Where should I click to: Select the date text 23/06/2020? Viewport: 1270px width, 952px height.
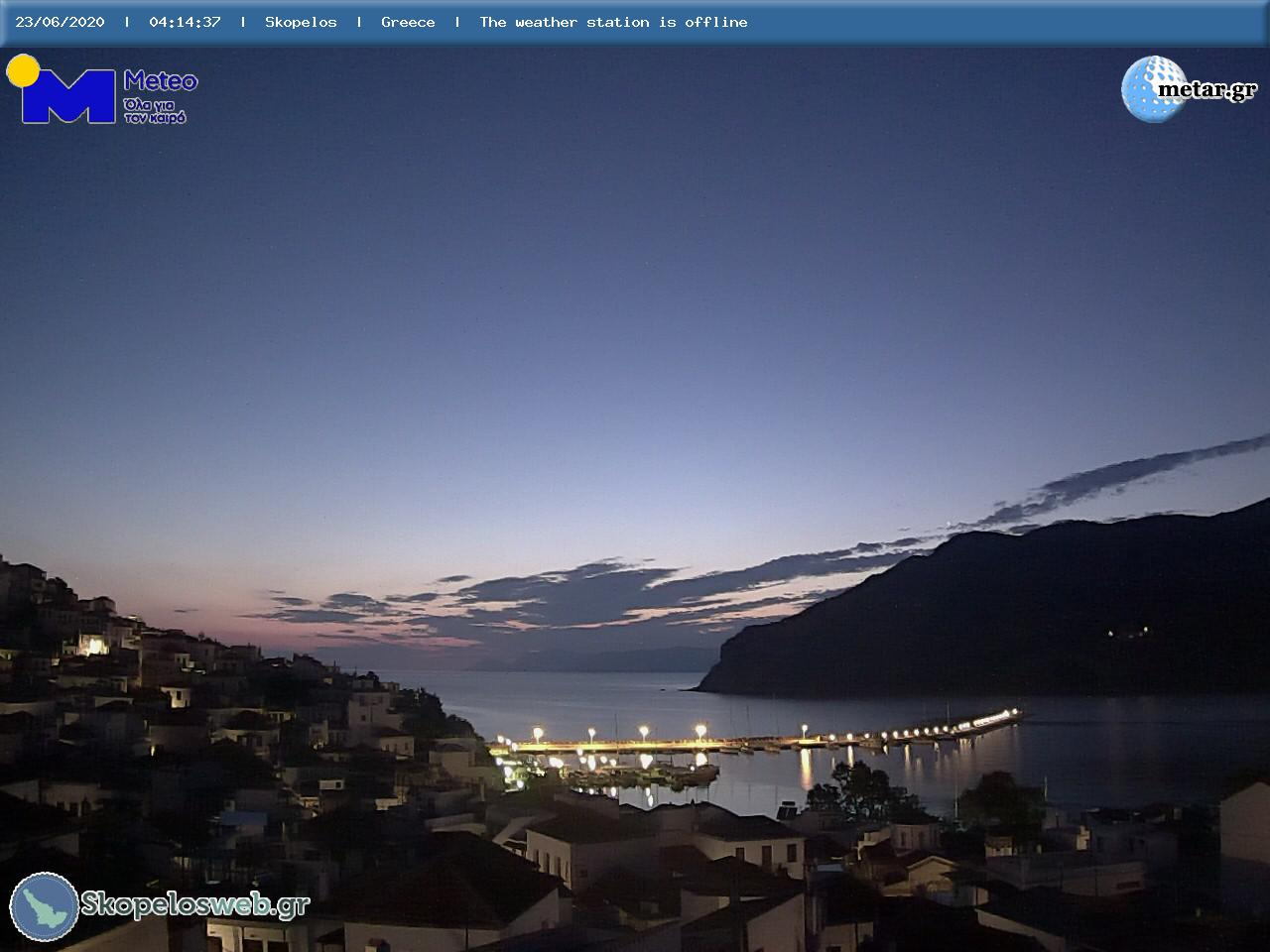60,22
